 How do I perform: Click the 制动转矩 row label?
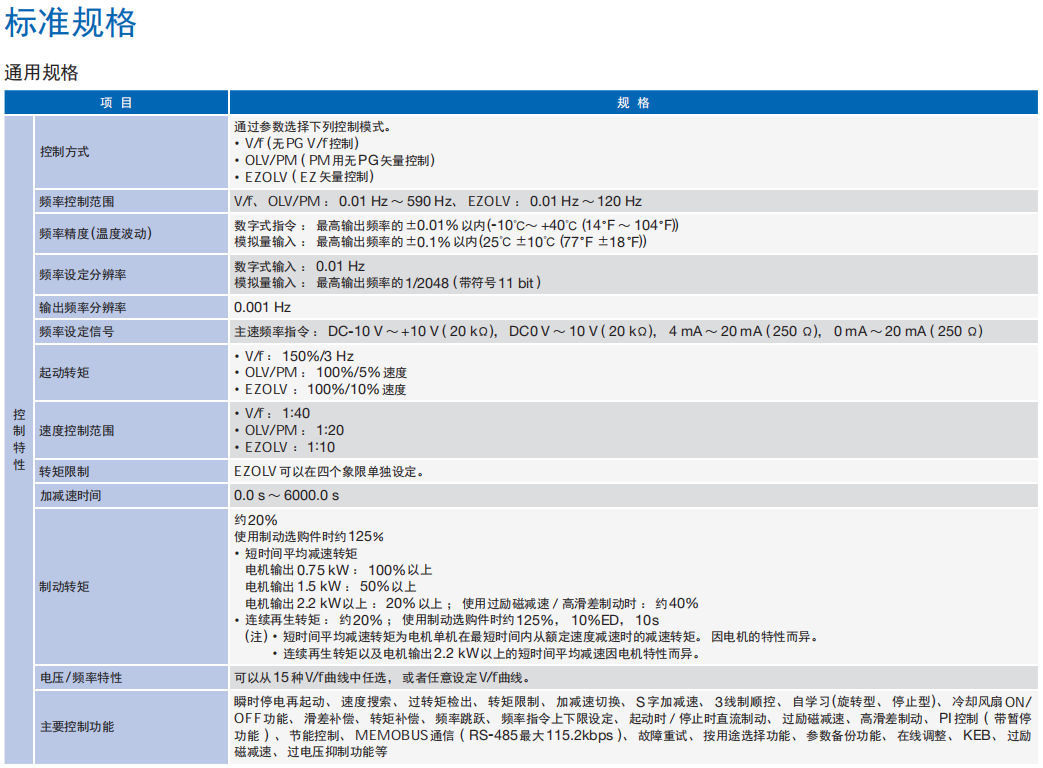pyautogui.click(x=65, y=586)
